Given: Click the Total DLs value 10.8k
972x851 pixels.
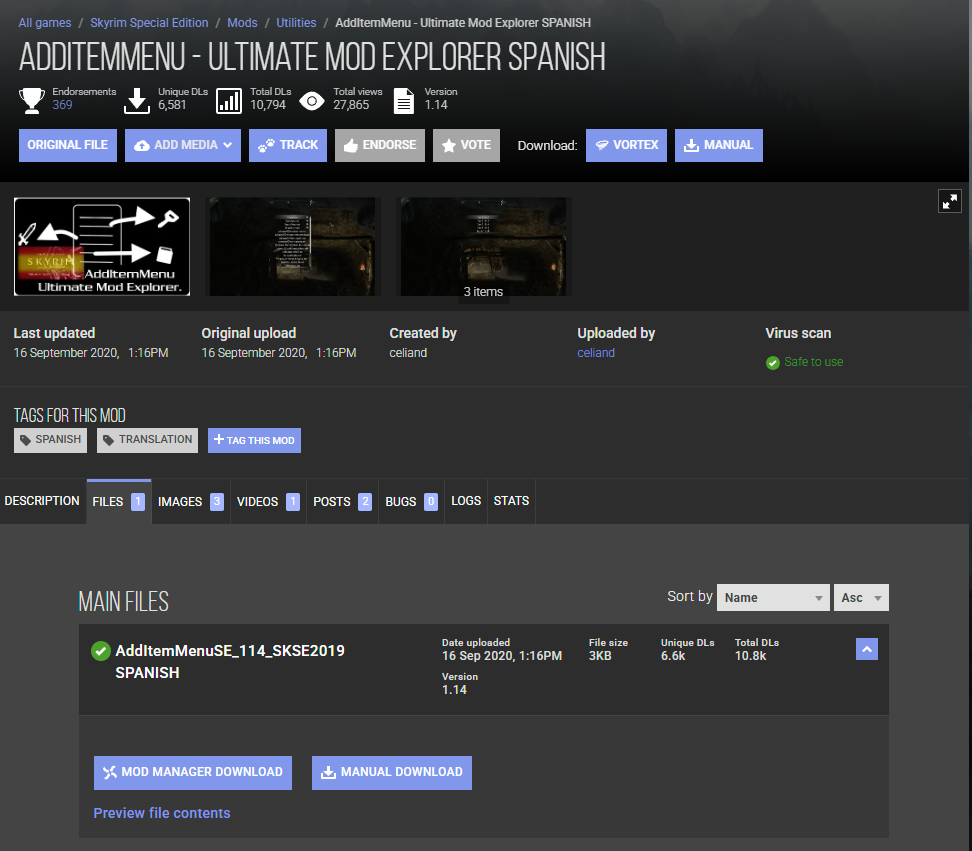Looking at the screenshot, I should [x=750, y=656].
